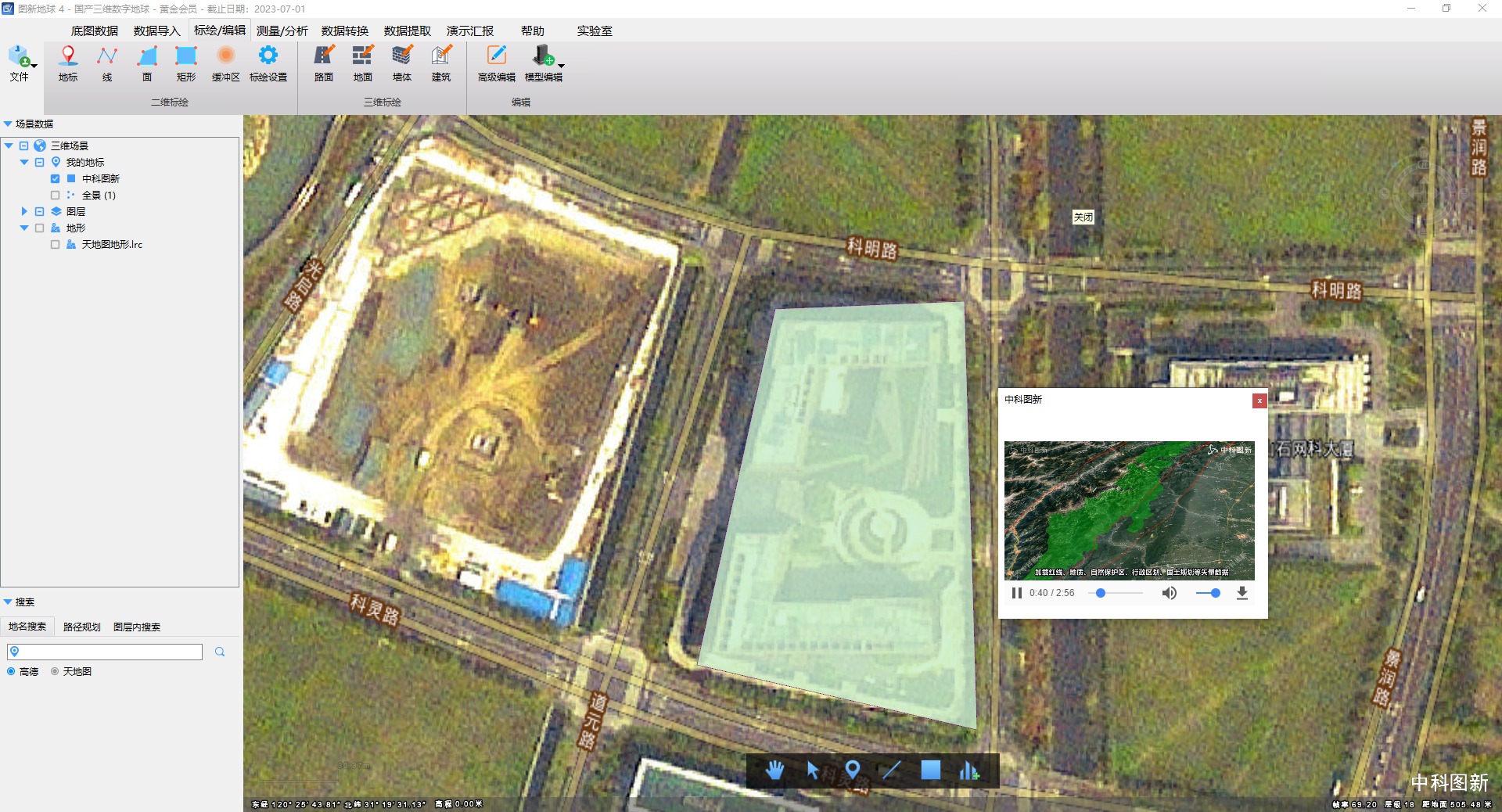Open 模型编辑 model editing
Image resolution: width=1502 pixels, height=812 pixels.
(542, 63)
